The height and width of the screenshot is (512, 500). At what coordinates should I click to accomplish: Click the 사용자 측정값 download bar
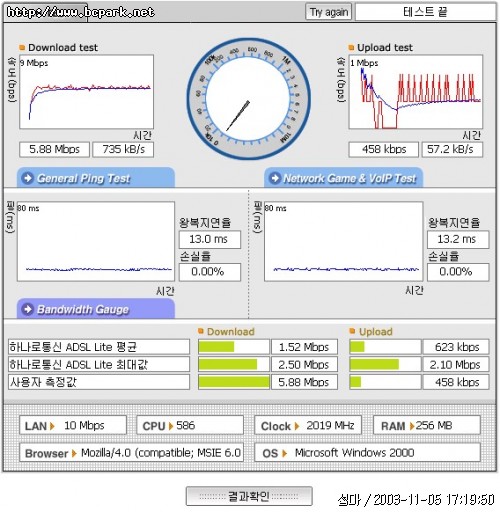click(x=233, y=382)
